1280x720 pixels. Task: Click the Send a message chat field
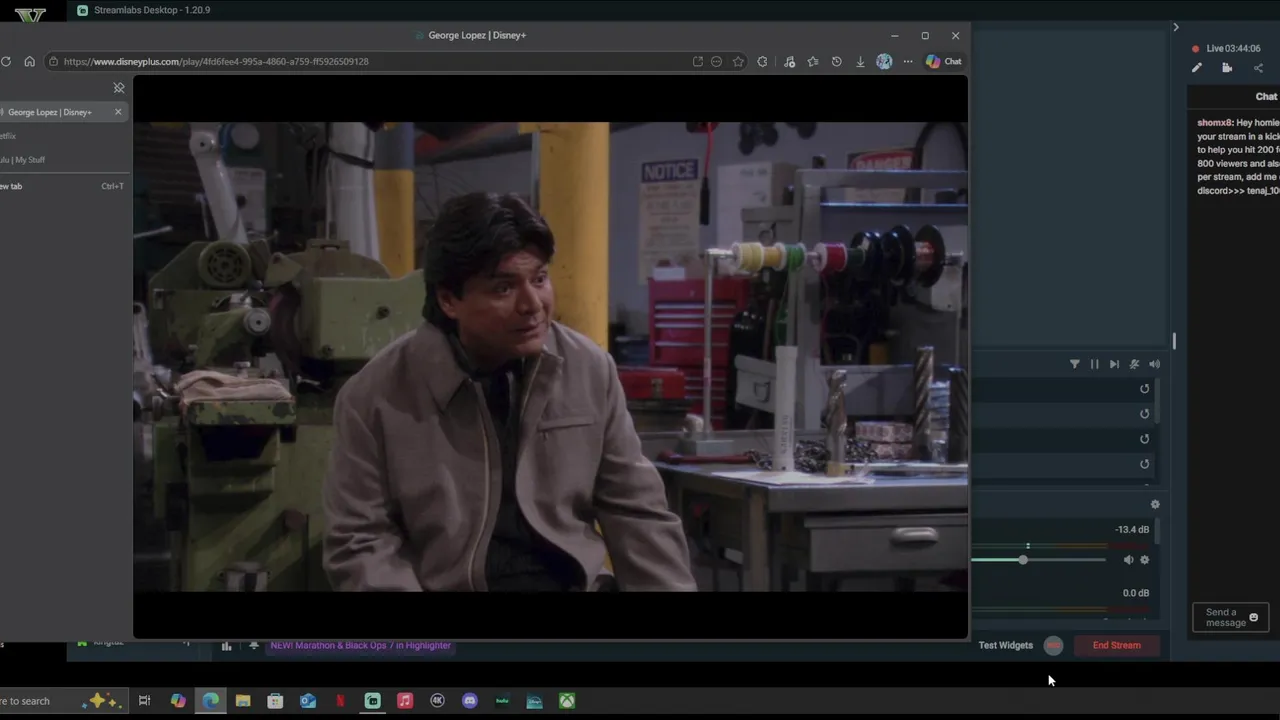tap(1230, 617)
